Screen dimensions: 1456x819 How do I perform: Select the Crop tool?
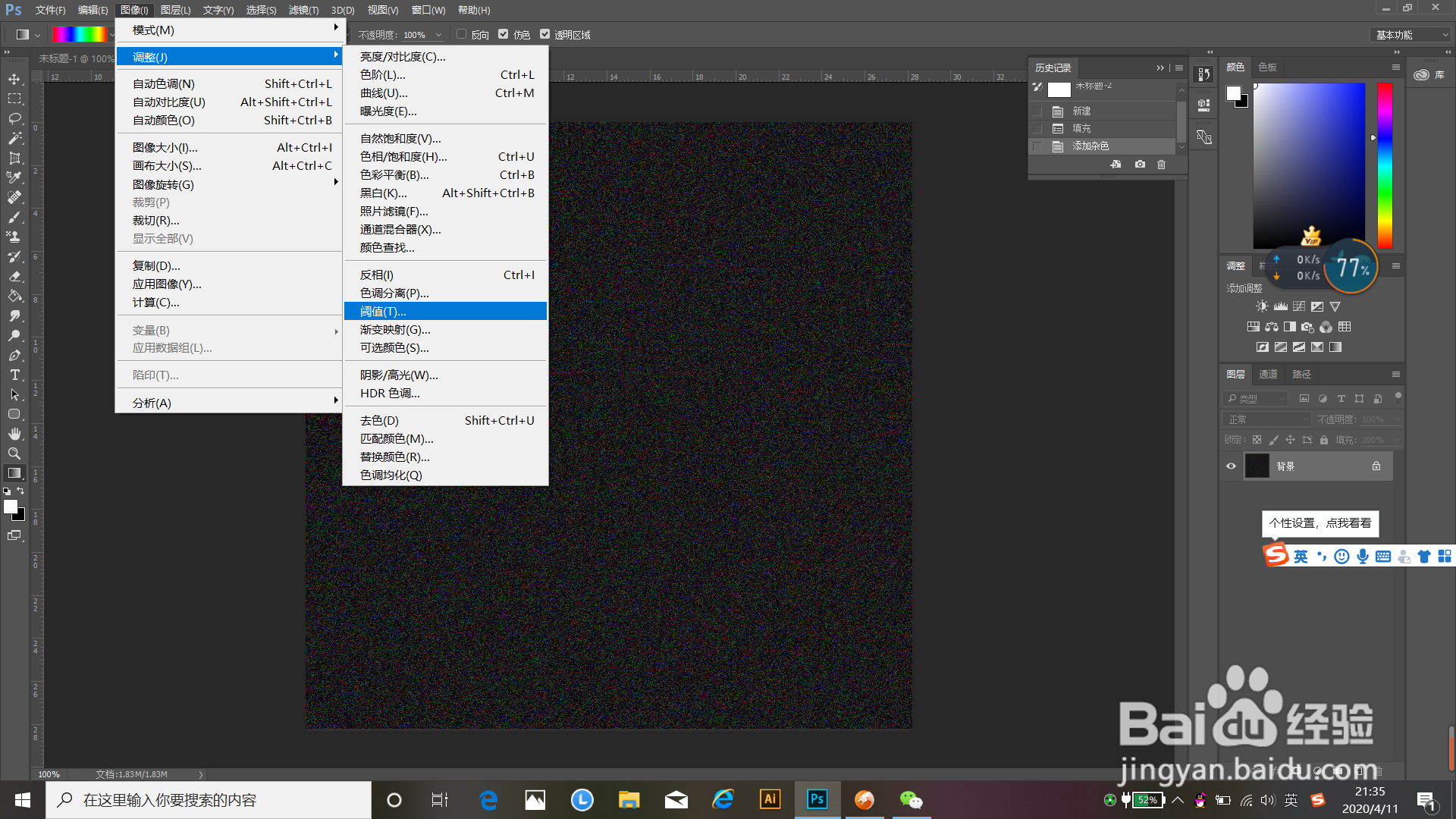tap(14, 158)
